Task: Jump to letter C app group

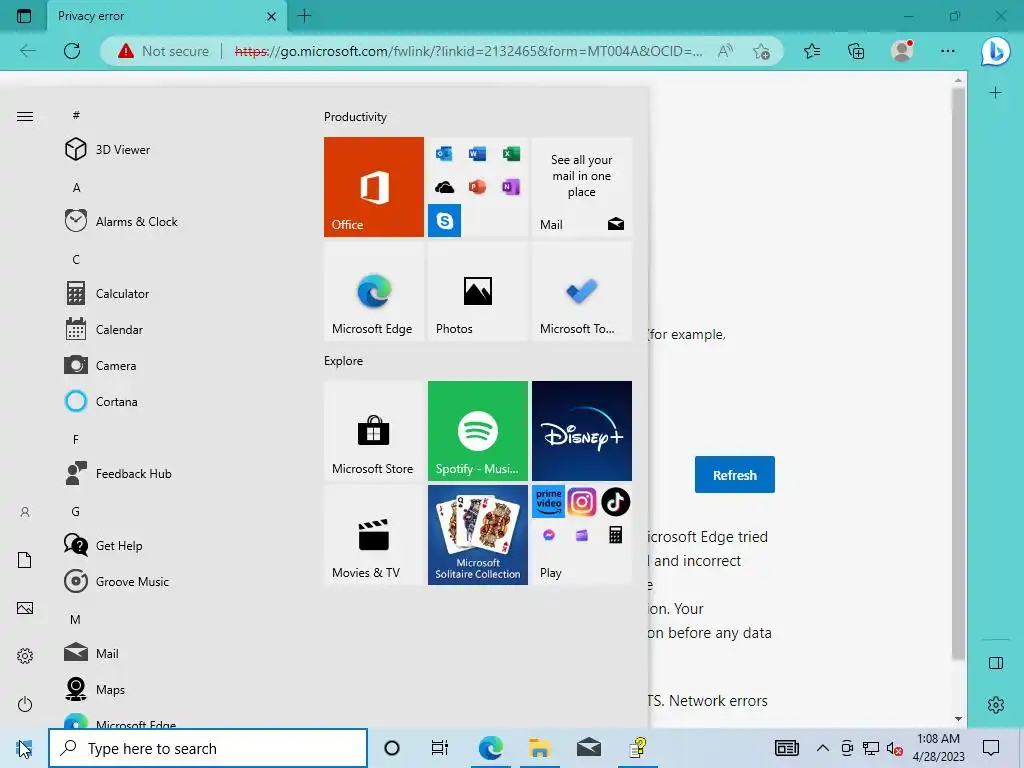Action: point(76,259)
